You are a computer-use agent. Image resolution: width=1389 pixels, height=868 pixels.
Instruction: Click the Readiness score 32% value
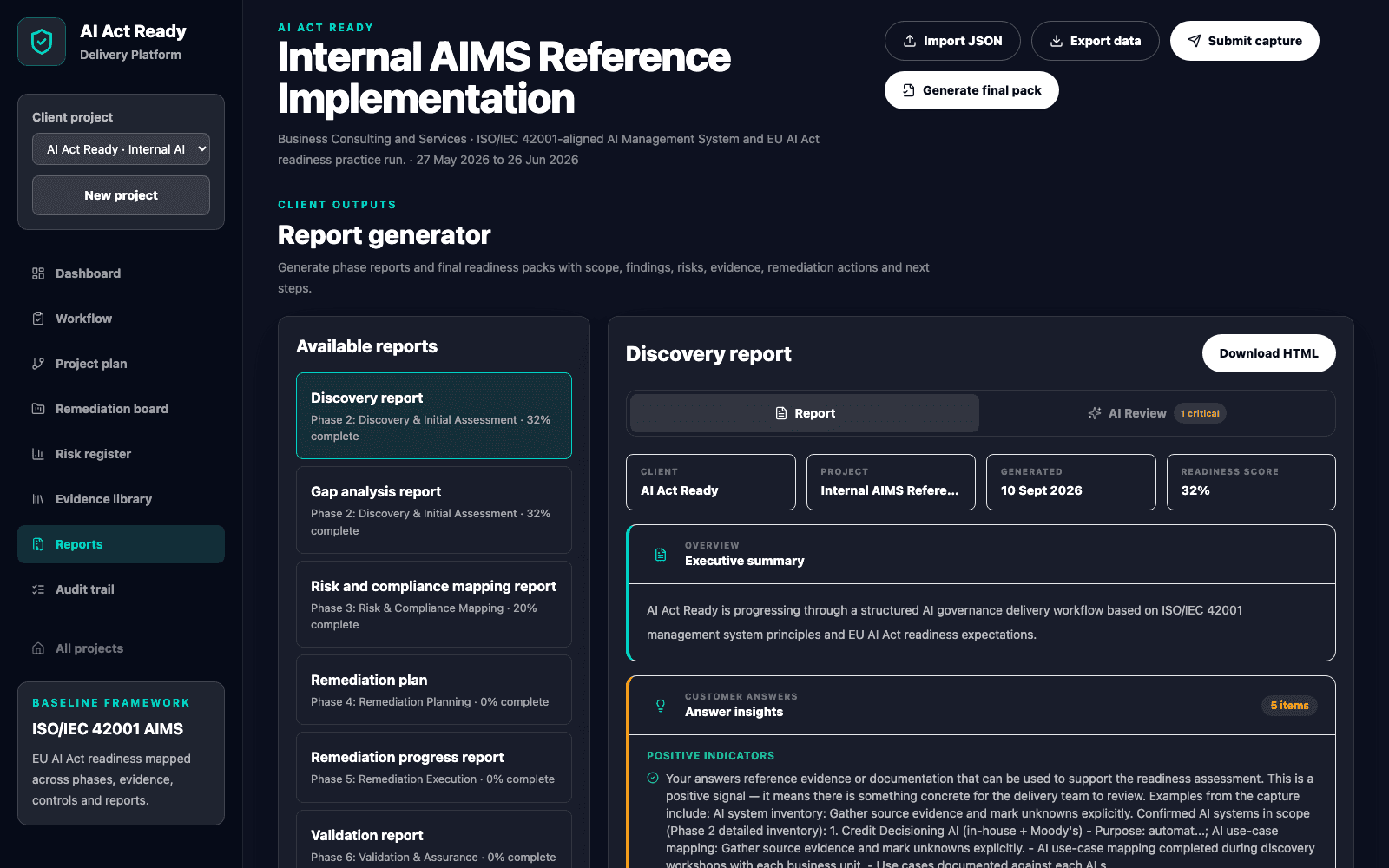[1195, 490]
